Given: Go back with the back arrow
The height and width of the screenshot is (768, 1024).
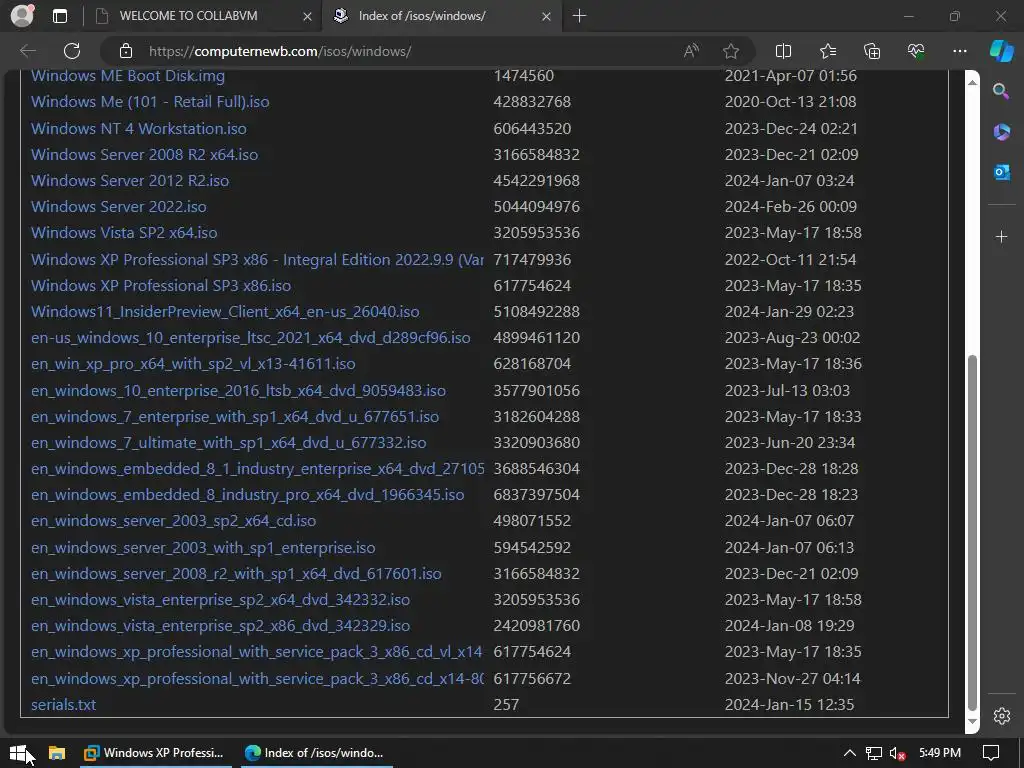Looking at the screenshot, I should tap(27, 51).
